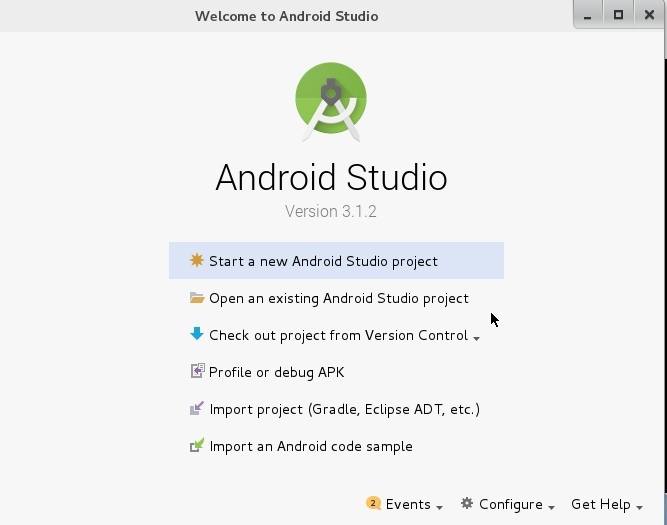Viewport: 667px width, 525px height.
Task: Select "Profile or debug APK" text
Action: pos(276,372)
